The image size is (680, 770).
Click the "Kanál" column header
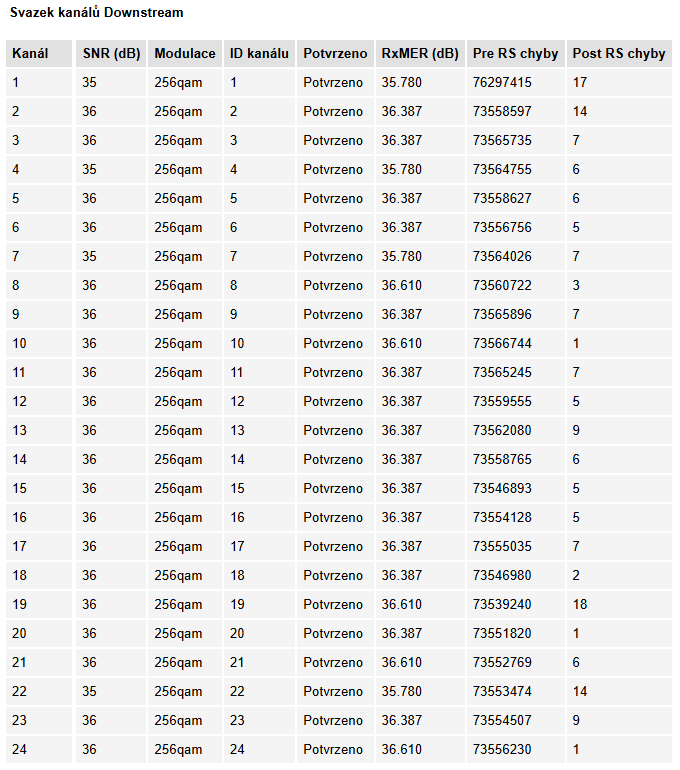click(30, 54)
